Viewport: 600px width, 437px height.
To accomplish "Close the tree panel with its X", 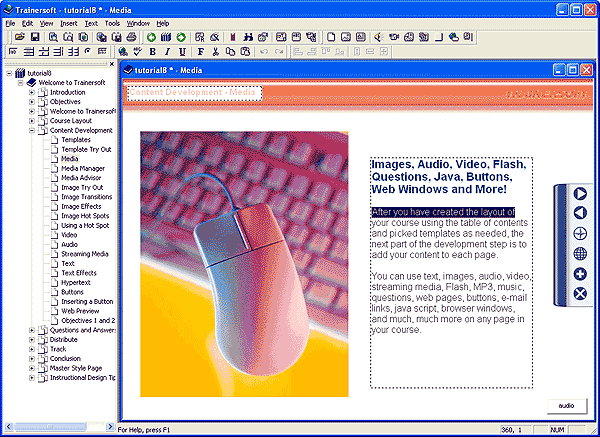I will coord(112,64).
